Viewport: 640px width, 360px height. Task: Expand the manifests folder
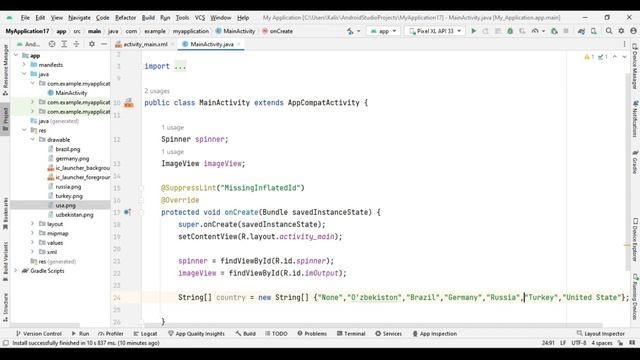point(24,65)
